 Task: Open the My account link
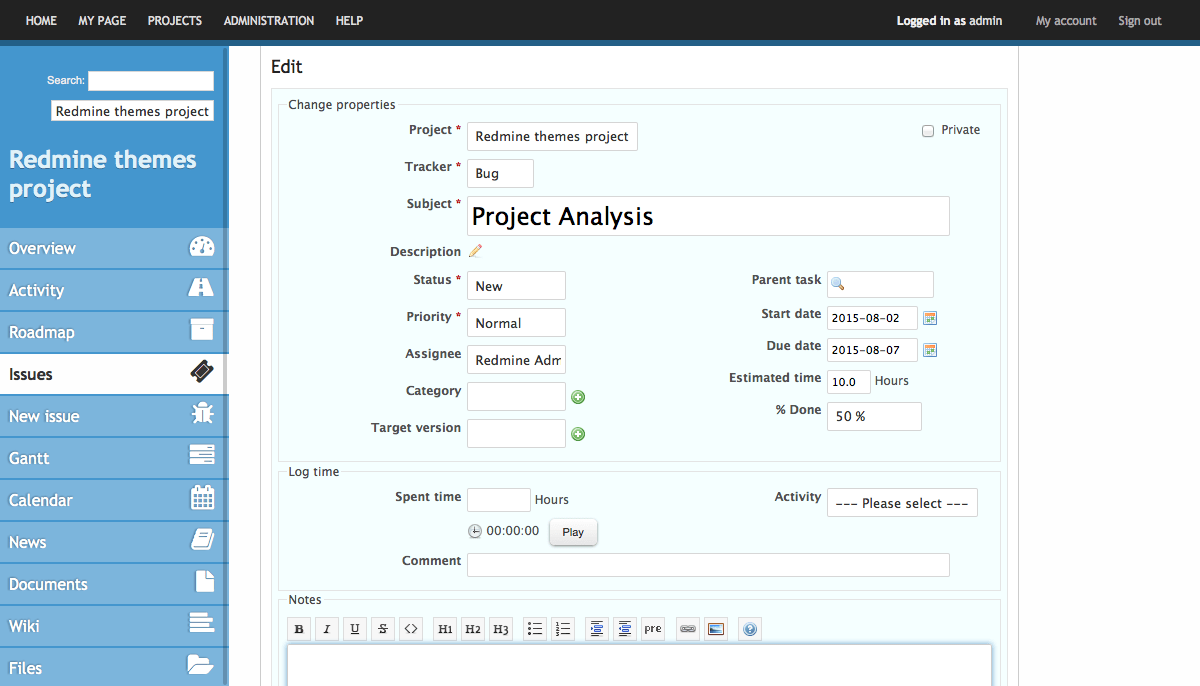click(1066, 21)
